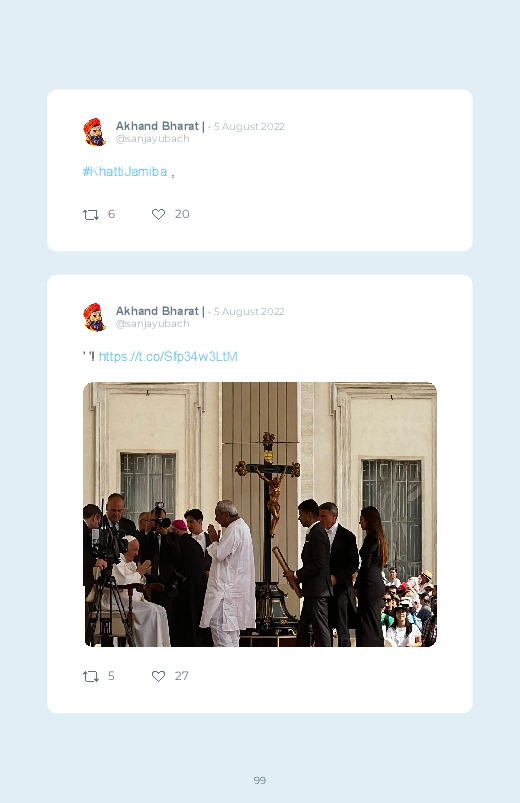Like the #KhattiJamiba tweet via heart icon

(x=158, y=215)
